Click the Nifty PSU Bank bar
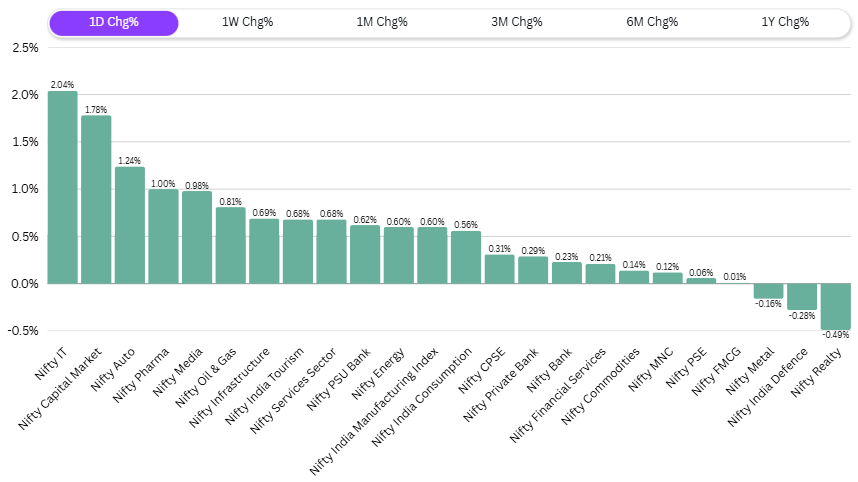This screenshot has height=482, width=858. point(365,255)
